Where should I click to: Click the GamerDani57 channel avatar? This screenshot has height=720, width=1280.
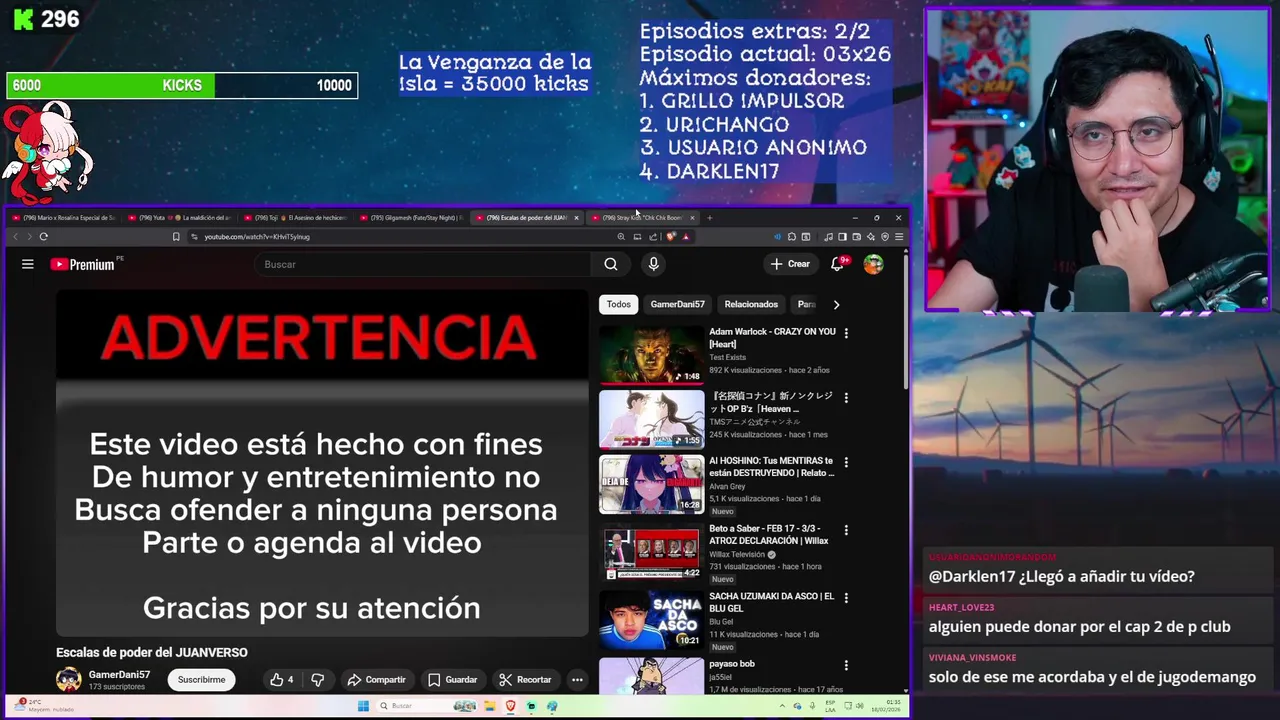click(68, 680)
